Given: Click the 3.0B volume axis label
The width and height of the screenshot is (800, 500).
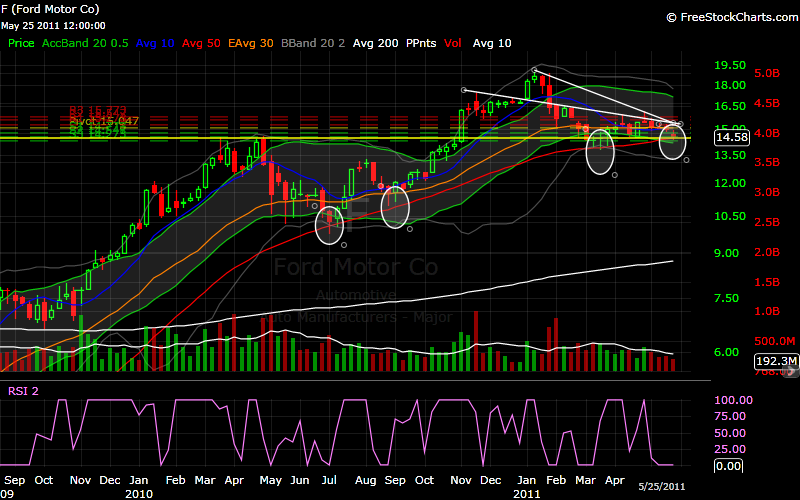Looking at the screenshot, I should [x=767, y=192].
